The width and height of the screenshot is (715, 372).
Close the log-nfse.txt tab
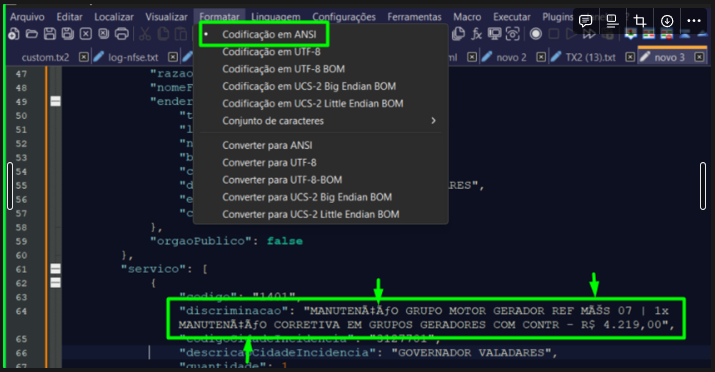(173, 57)
